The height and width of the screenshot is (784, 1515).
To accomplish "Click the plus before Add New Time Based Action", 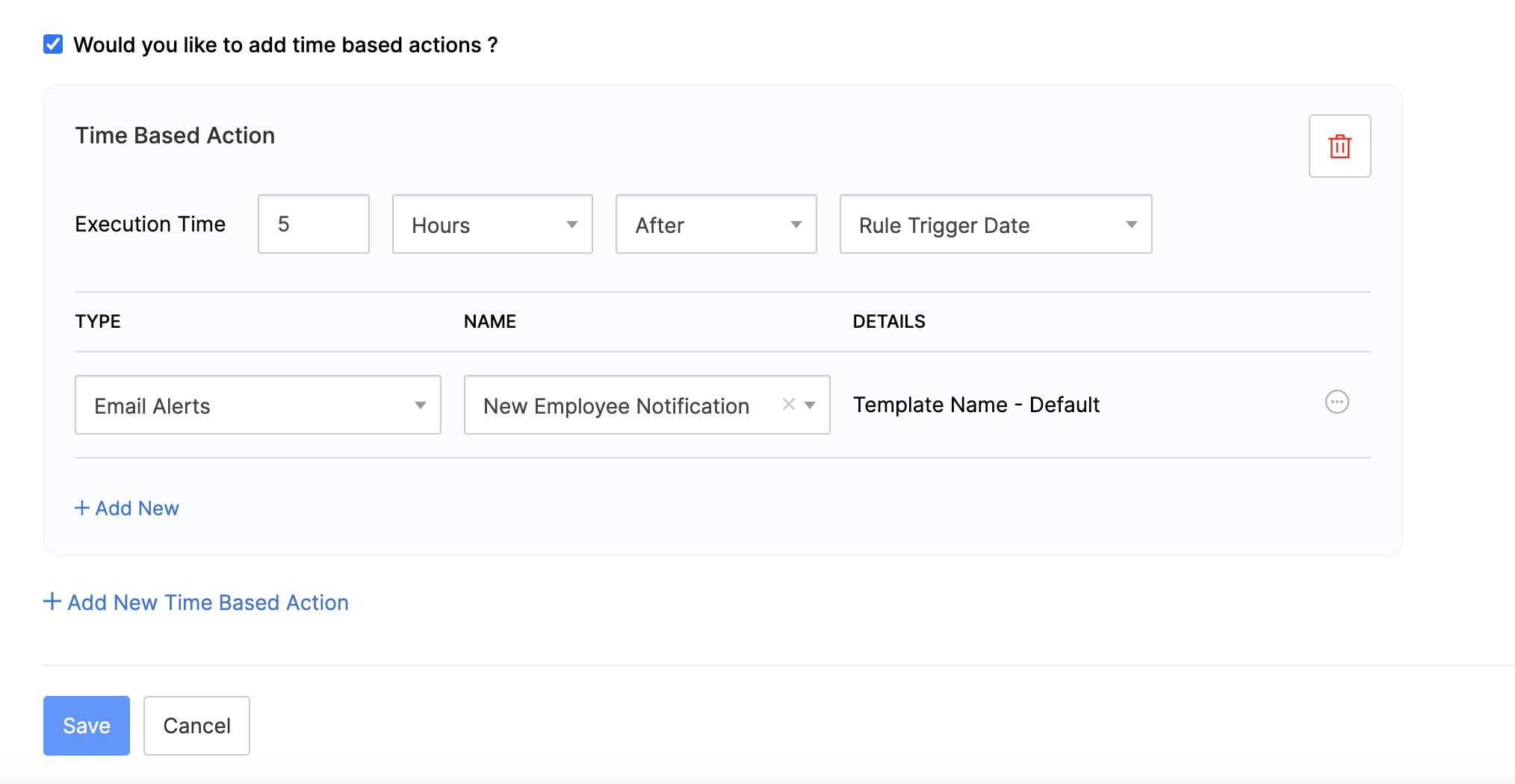I will 51,602.
